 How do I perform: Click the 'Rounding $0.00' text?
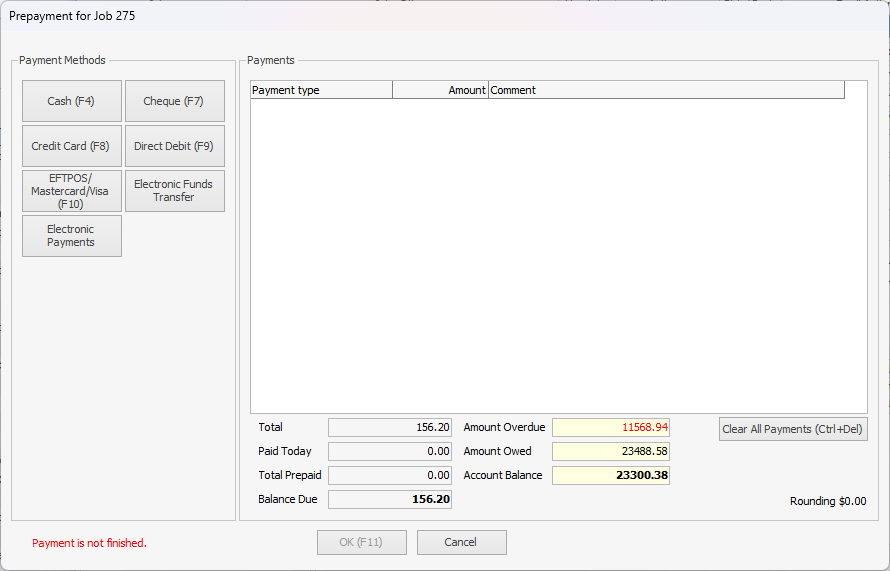coord(828,501)
